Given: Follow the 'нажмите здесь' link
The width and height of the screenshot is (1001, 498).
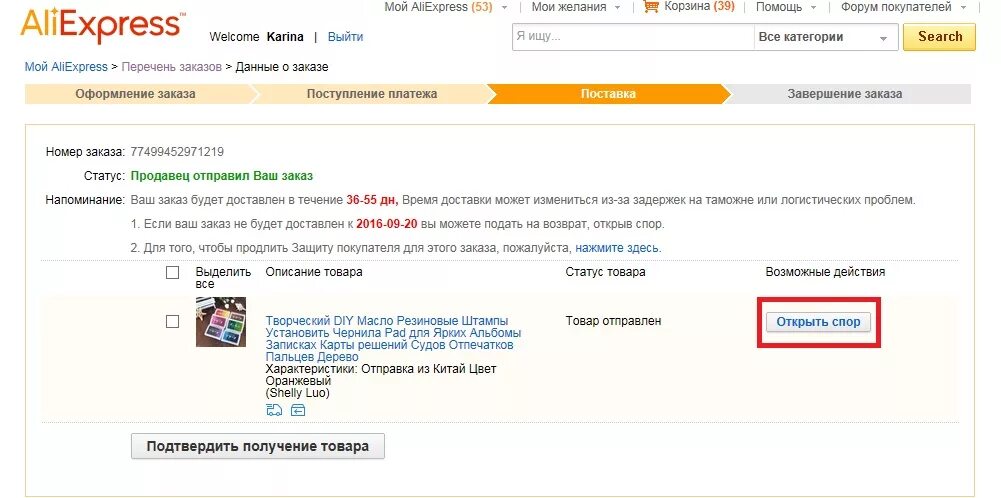Looking at the screenshot, I should (x=617, y=248).
